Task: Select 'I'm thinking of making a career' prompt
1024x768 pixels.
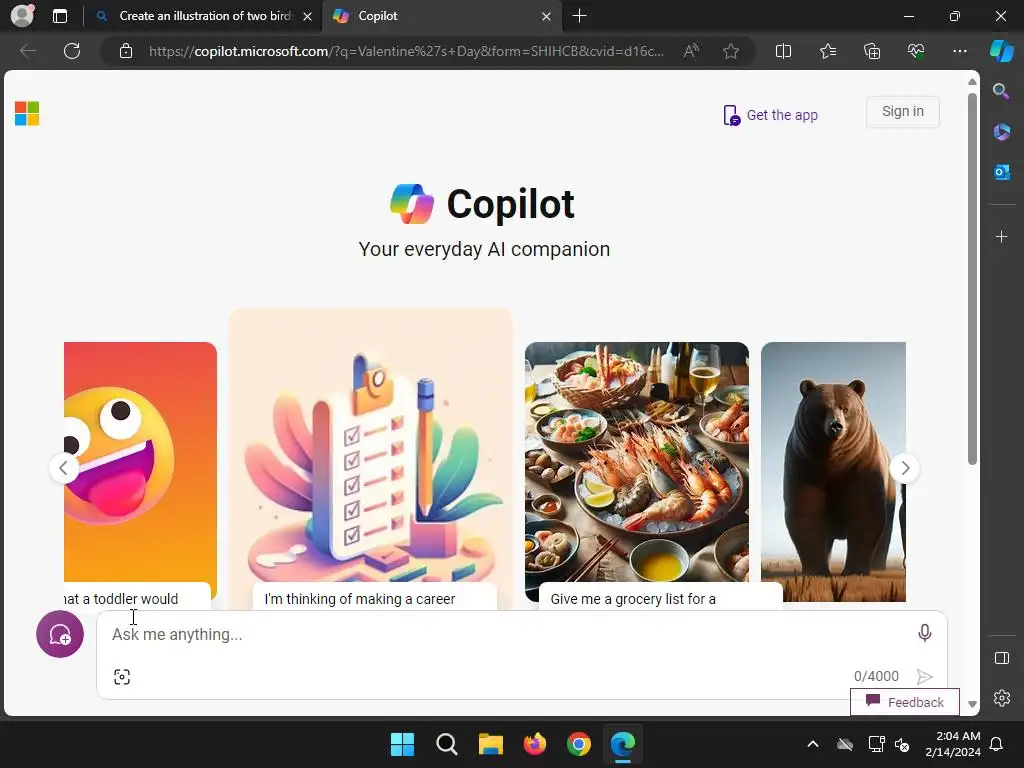Action: tap(360, 599)
